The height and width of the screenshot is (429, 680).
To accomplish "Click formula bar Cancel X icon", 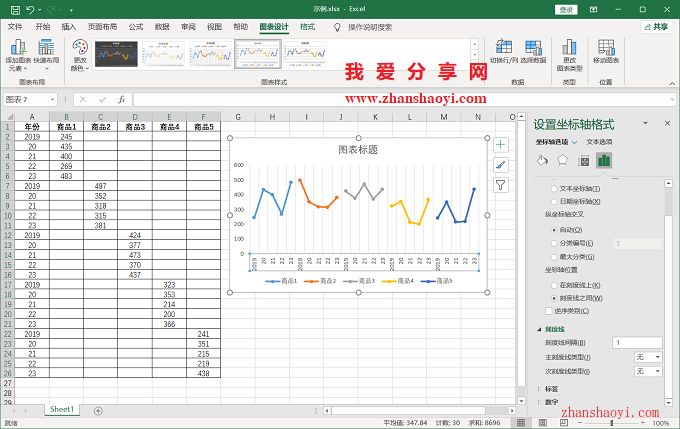I will 83,100.
